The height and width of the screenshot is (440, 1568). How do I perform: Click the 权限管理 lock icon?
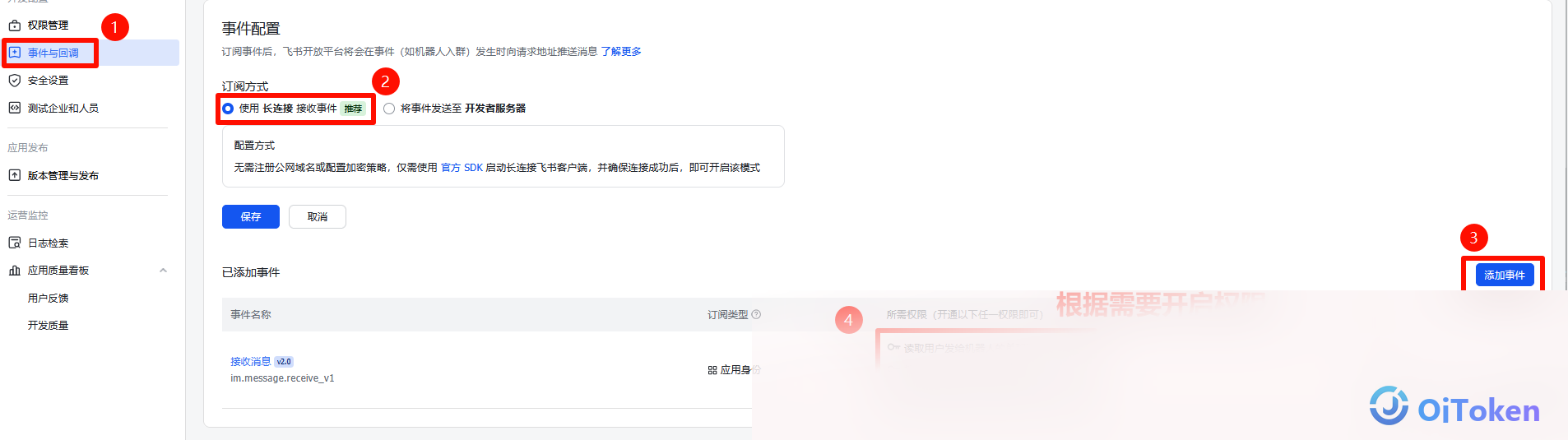14,25
